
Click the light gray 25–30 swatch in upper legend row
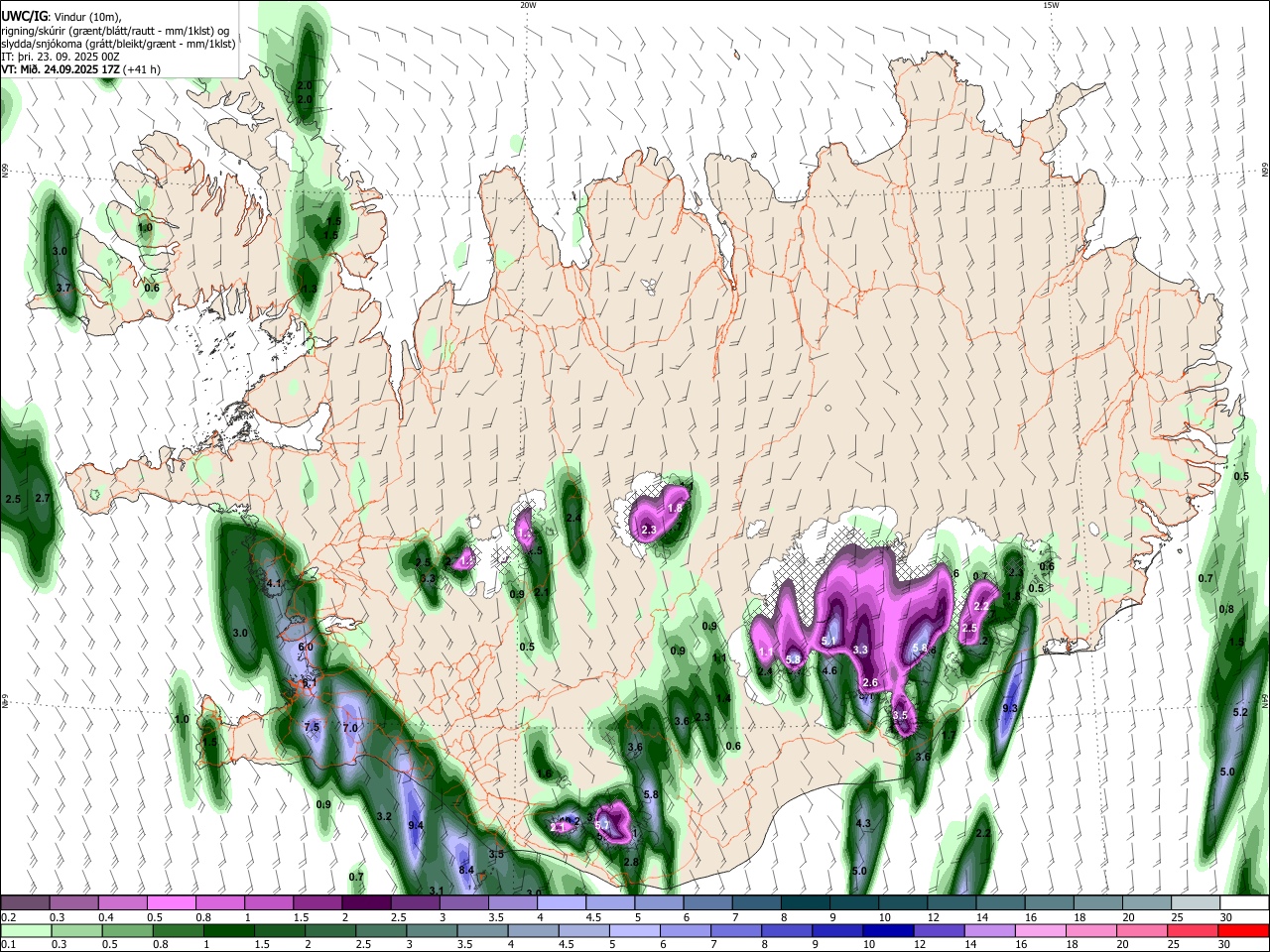(1196, 902)
